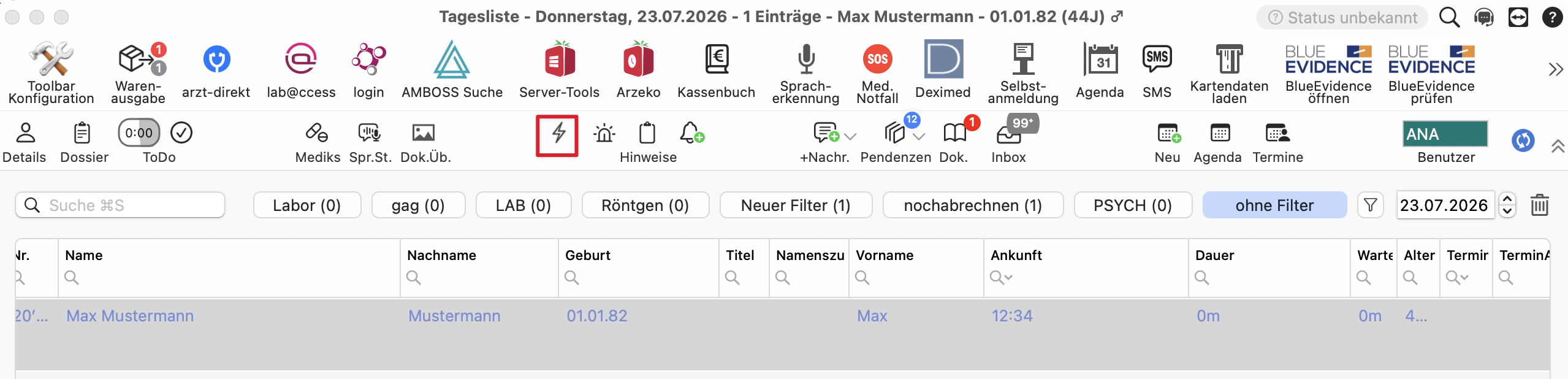Click the lightning bolt icon
The height and width of the screenshot is (379, 1568).
coord(557,134)
